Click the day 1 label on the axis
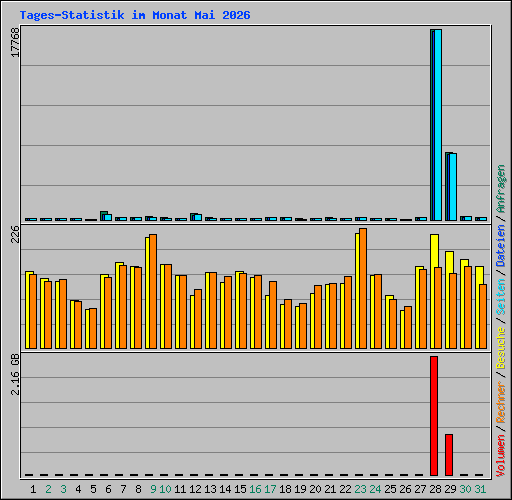The height and width of the screenshot is (500, 512). point(33,489)
